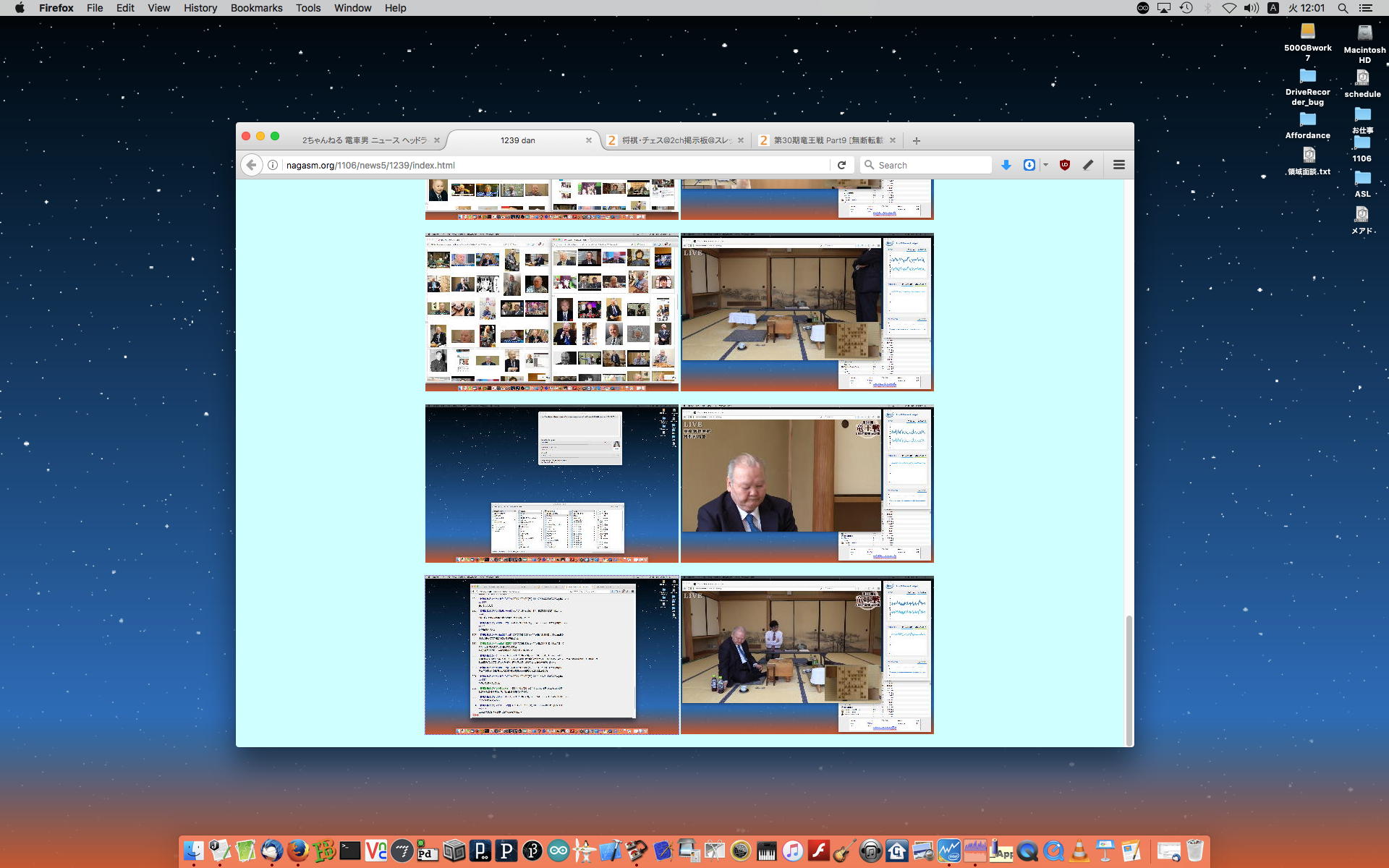Switch to 将棋・チェス@2ch掲示板 tab

pyautogui.click(x=676, y=140)
